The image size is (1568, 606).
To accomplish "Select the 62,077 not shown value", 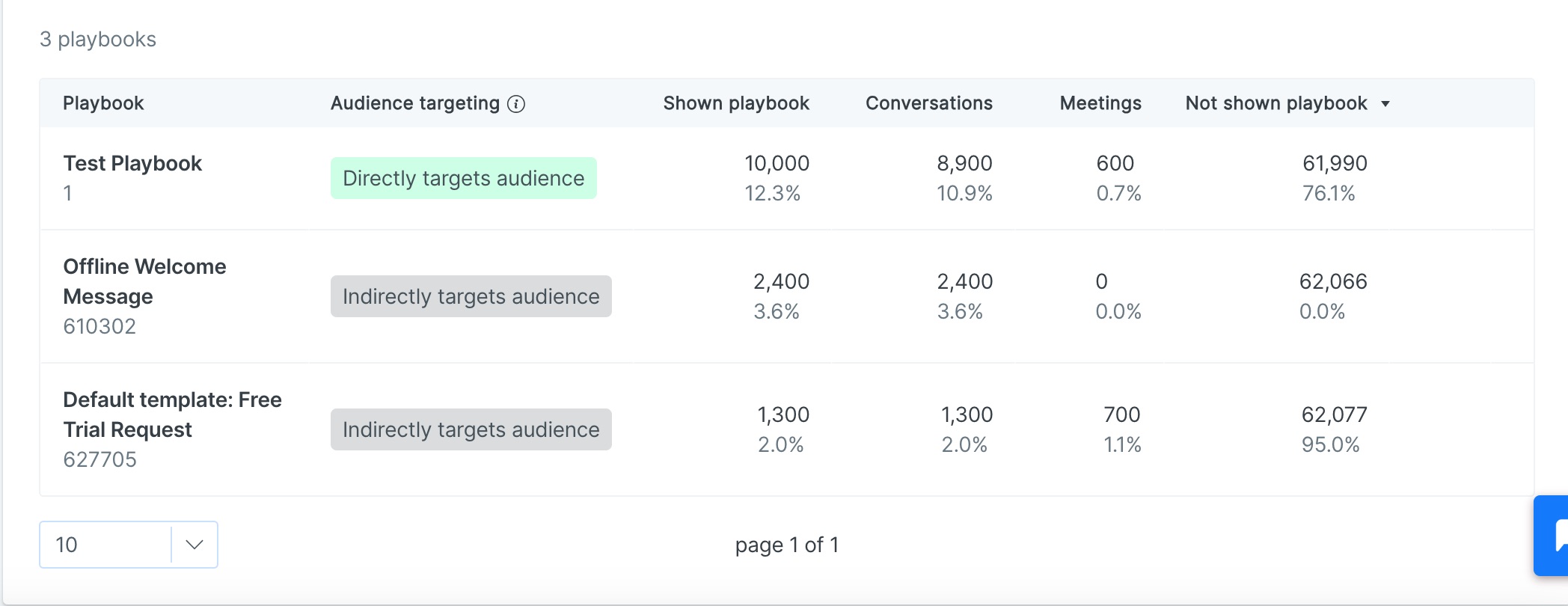I will pos(1335,414).
